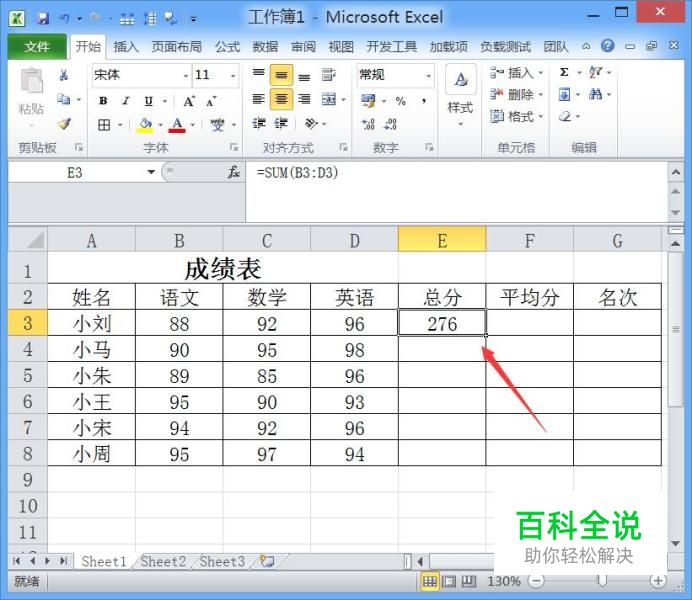This screenshot has height=600, width=692.
Task: Switch to the 插入 ribbon tab
Action: (x=126, y=47)
